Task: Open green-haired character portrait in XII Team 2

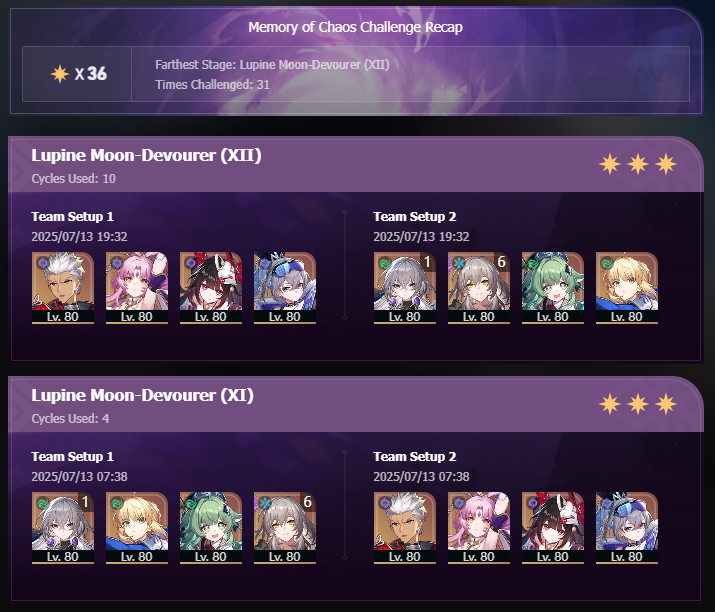Action: (553, 288)
